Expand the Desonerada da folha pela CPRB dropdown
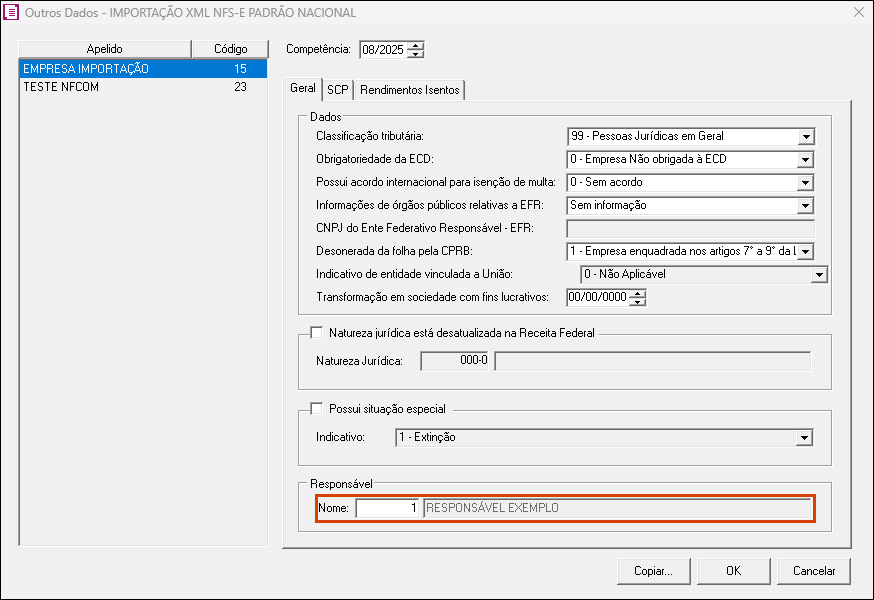Screen dimensions: 874x600 pyautogui.click(x=805, y=251)
